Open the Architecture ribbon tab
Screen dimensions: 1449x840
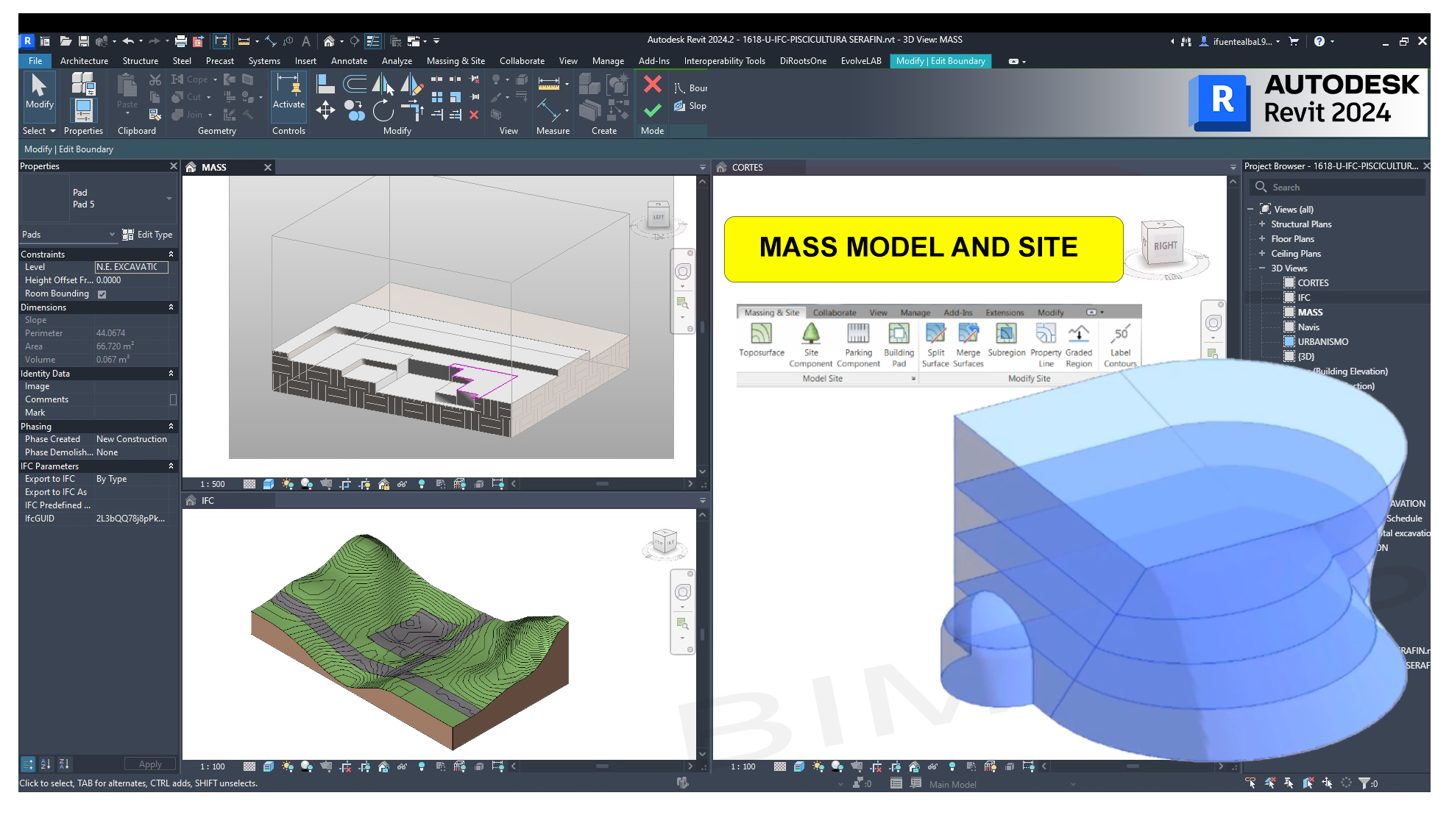coord(84,61)
